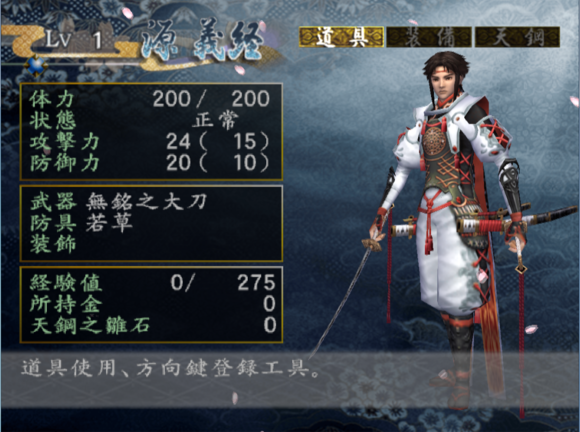Click the 経験値 0/275 row
Viewport: 580px width, 432px height.
click(x=152, y=283)
